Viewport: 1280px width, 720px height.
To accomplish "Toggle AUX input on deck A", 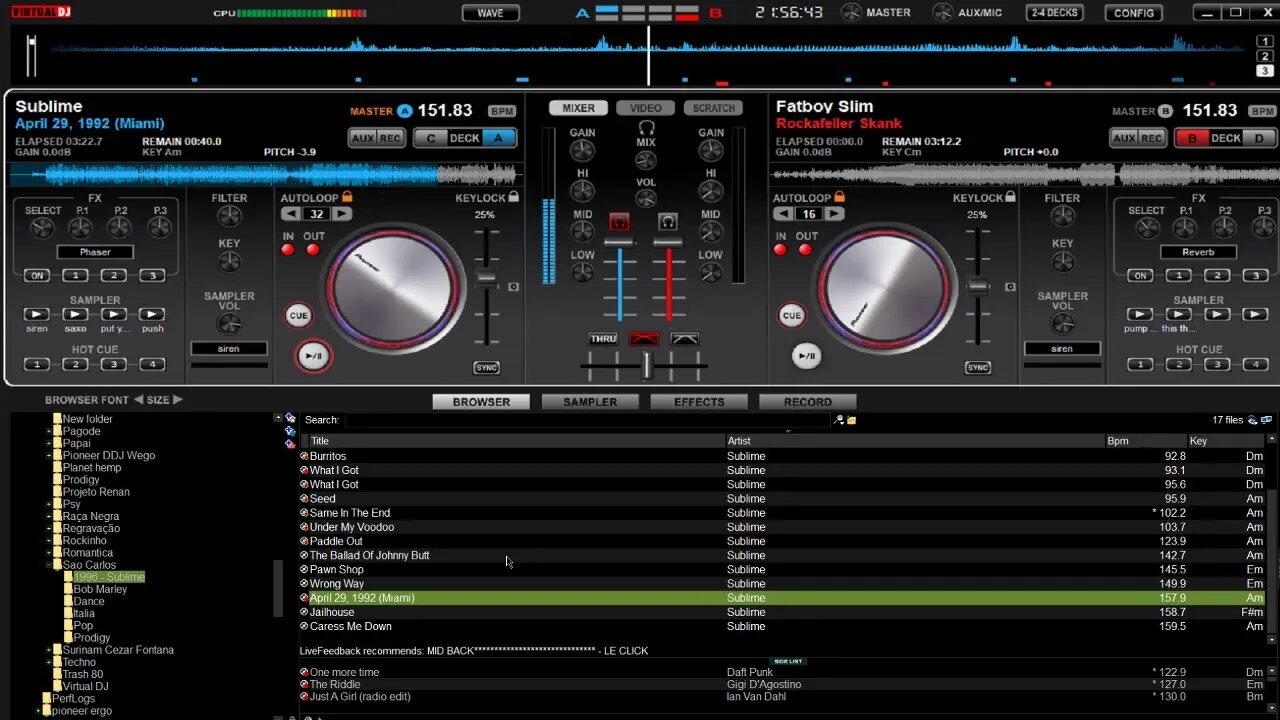I will [x=362, y=138].
